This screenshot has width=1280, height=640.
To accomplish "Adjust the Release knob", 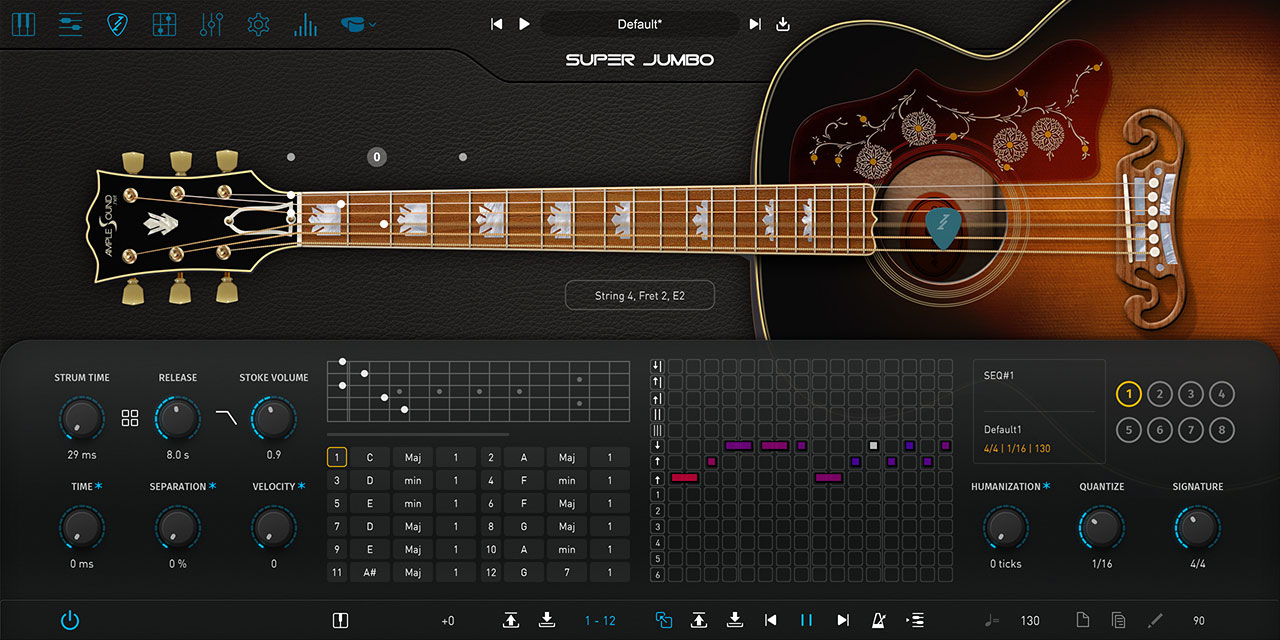I will pos(177,418).
